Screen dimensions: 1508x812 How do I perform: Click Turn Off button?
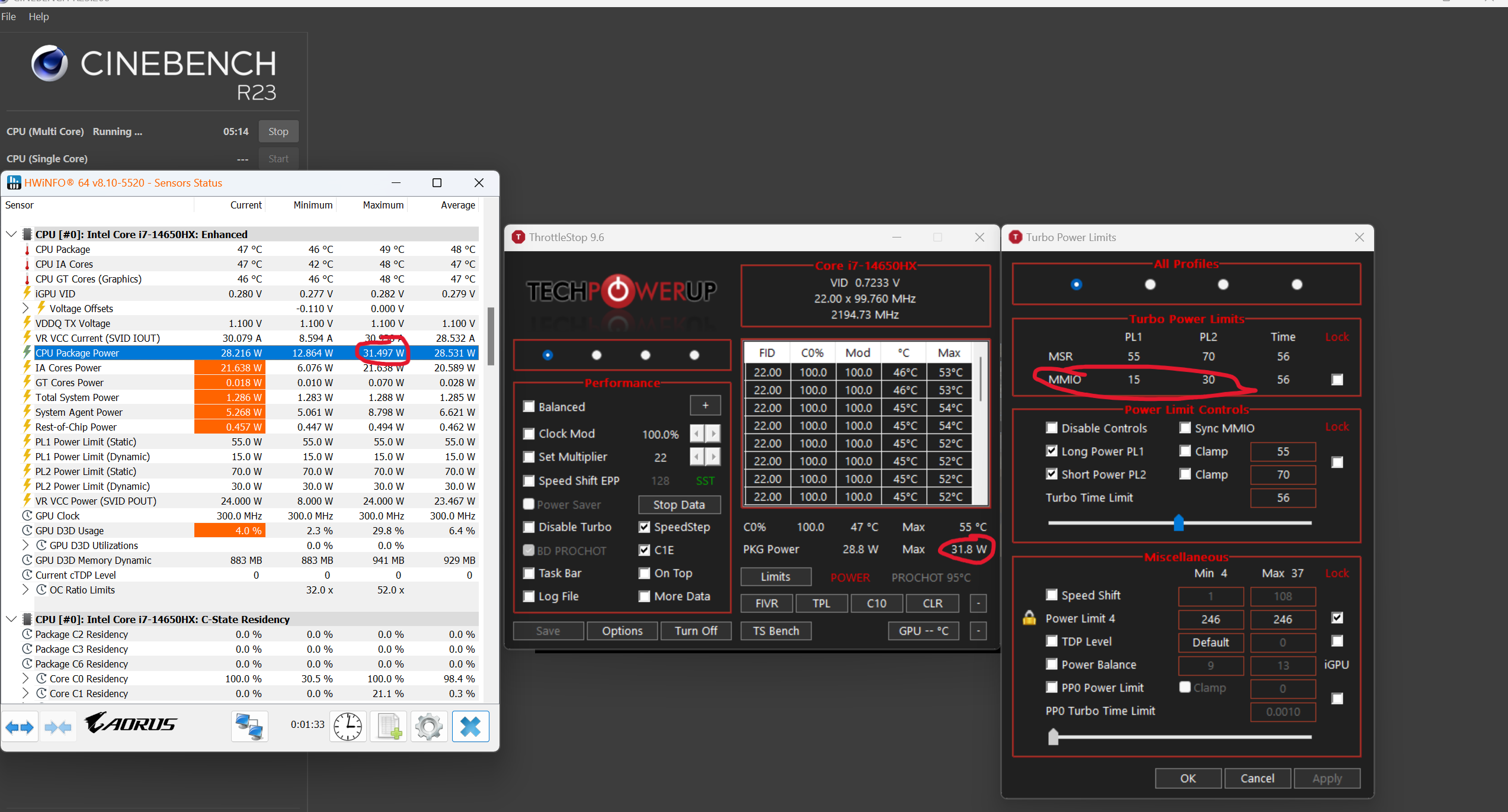(696, 631)
